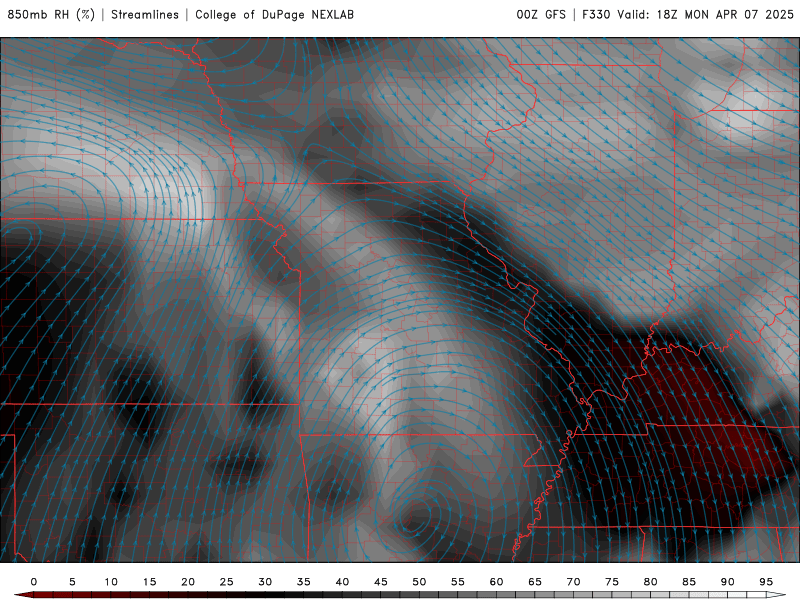Screen dimensions: 800x600
Task: Click the colorbar label "95"
Action: (766, 582)
